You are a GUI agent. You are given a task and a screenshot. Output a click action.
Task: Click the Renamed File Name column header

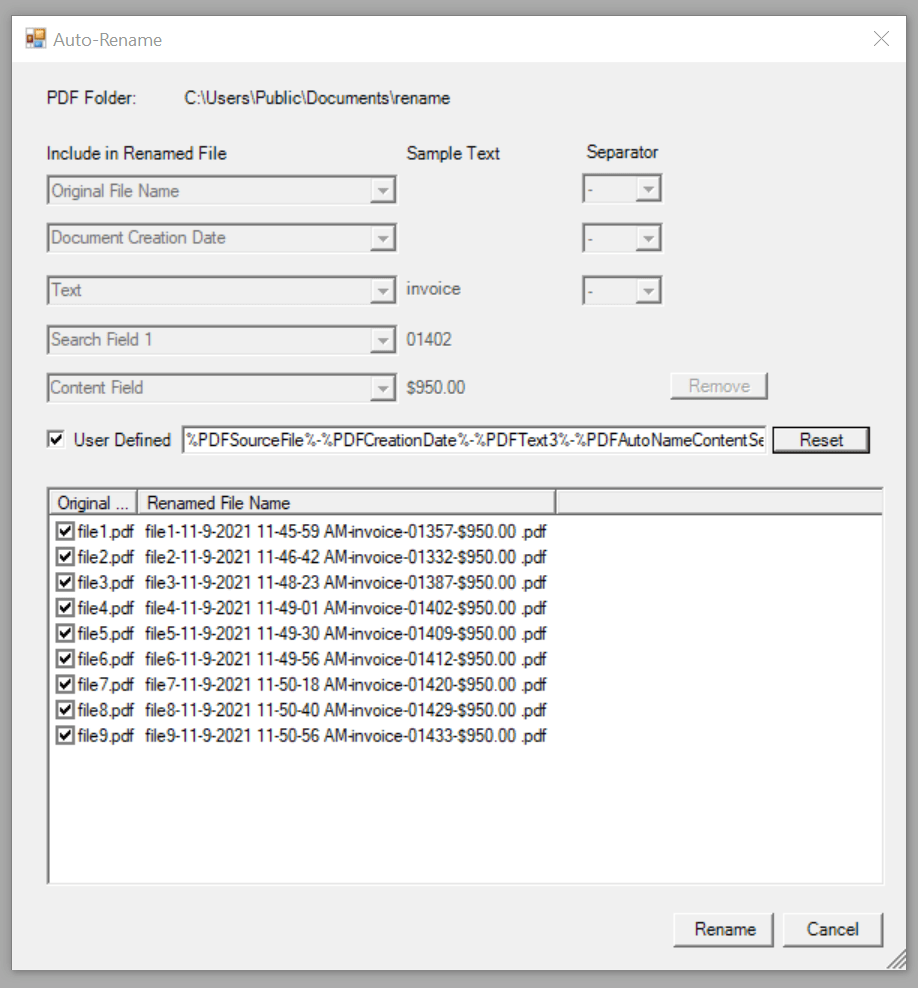click(346, 503)
